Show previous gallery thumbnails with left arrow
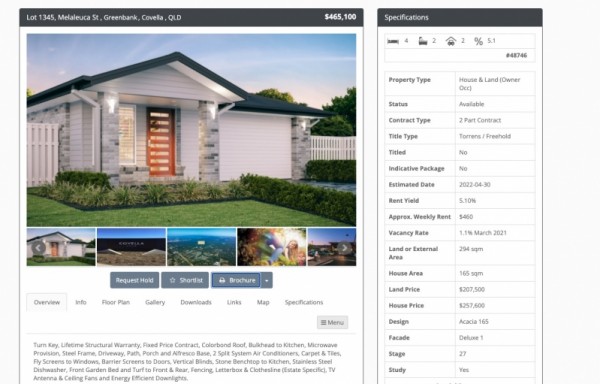600x384 pixels. pos(38,248)
